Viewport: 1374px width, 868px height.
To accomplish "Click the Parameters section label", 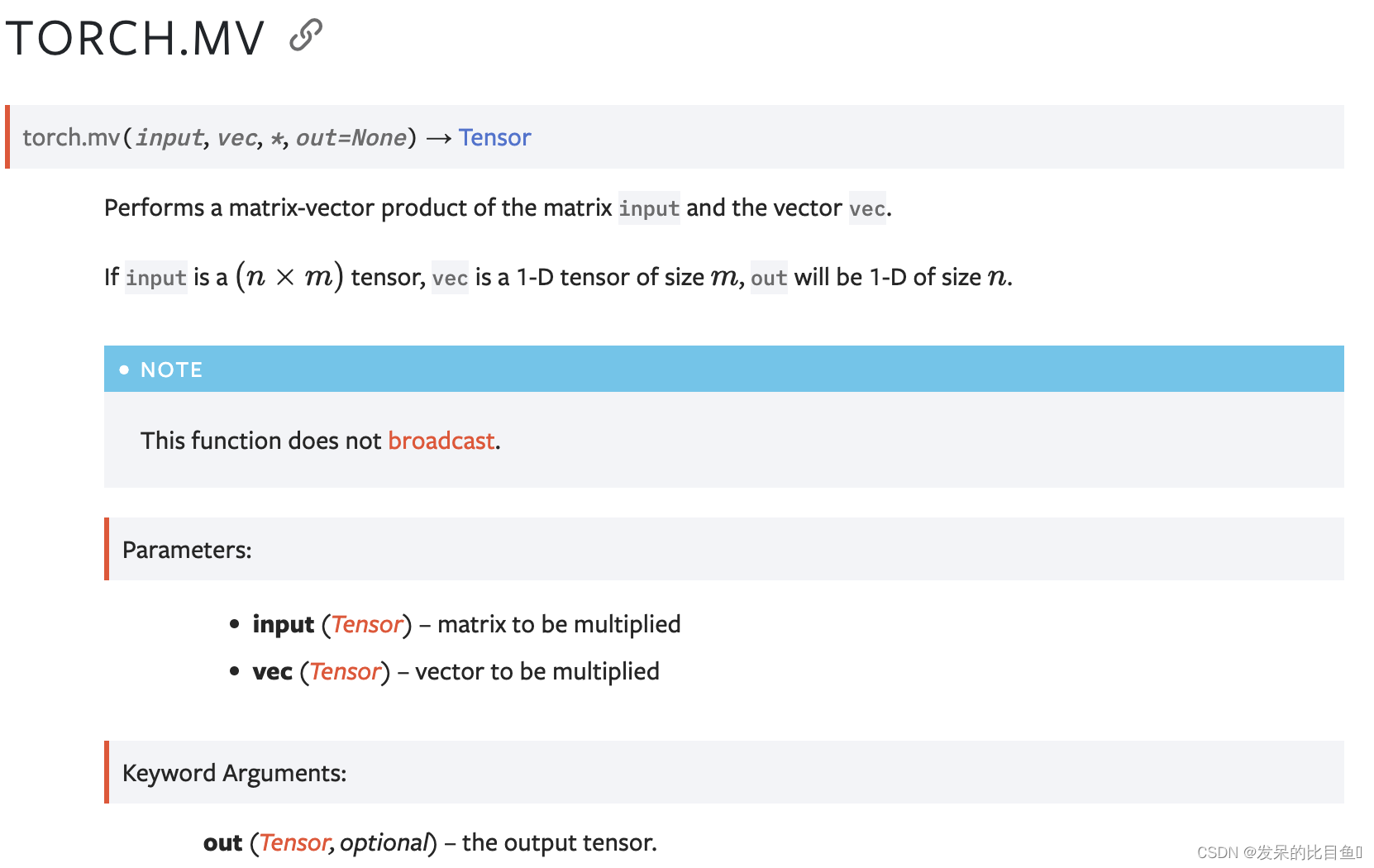I will coord(187,549).
